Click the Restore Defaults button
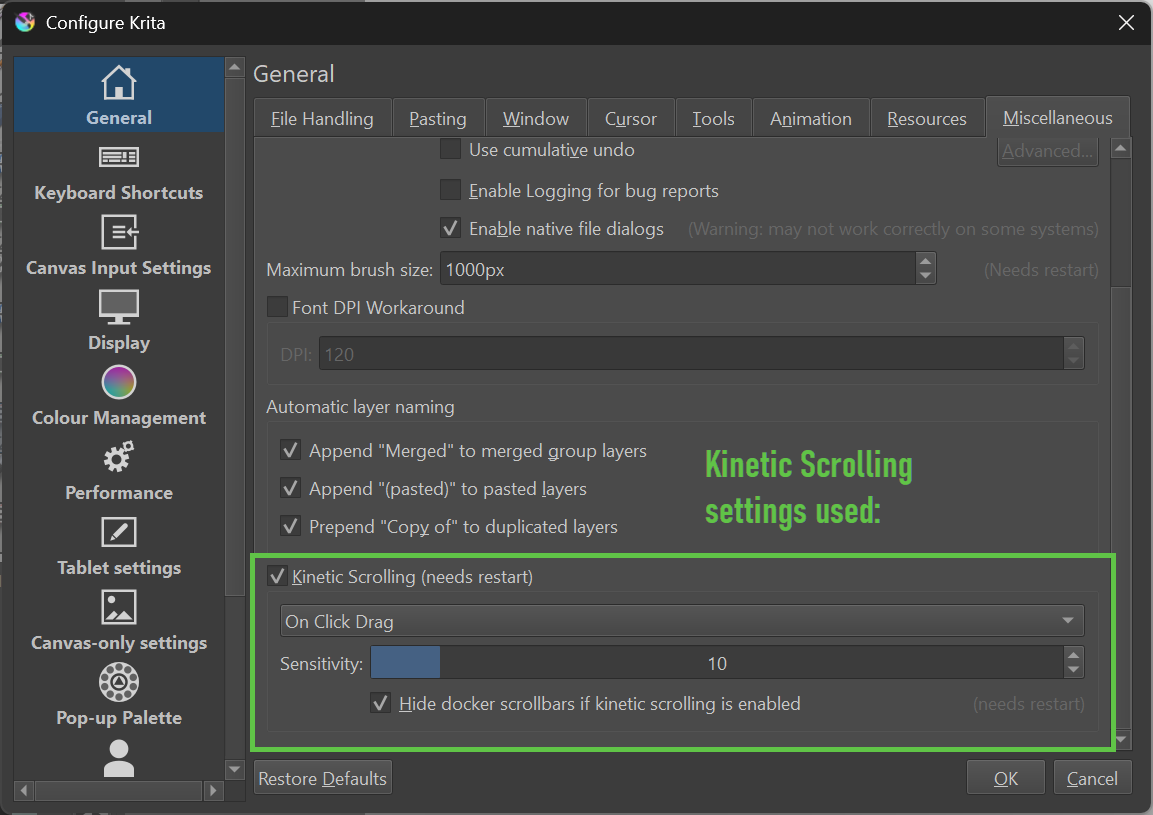The height and width of the screenshot is (815, 1153). [x=322, y=777]
